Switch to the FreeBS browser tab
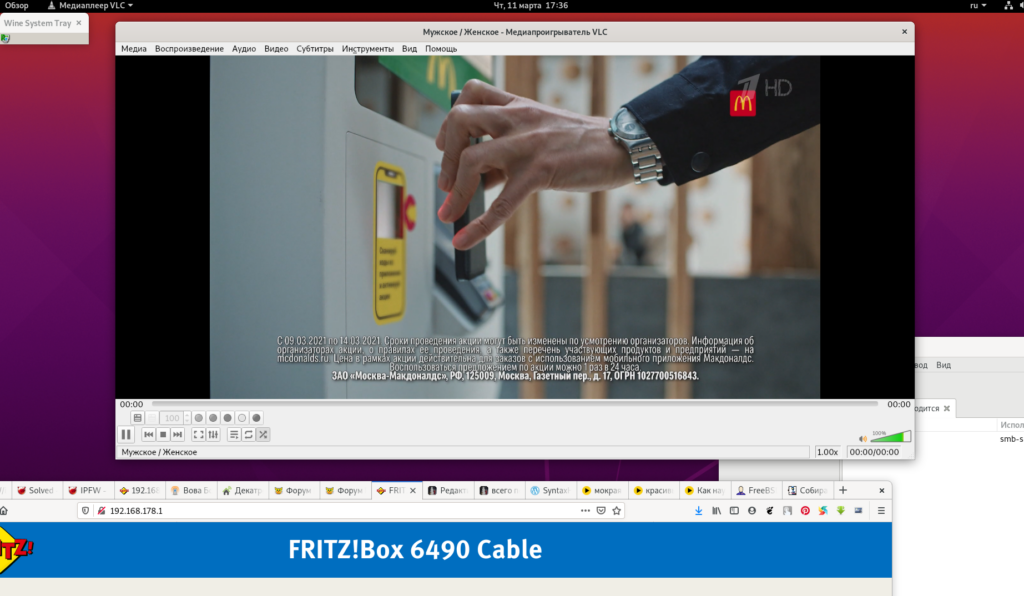Viewport: 1024px width, 596px height. [x=755, y=490]
